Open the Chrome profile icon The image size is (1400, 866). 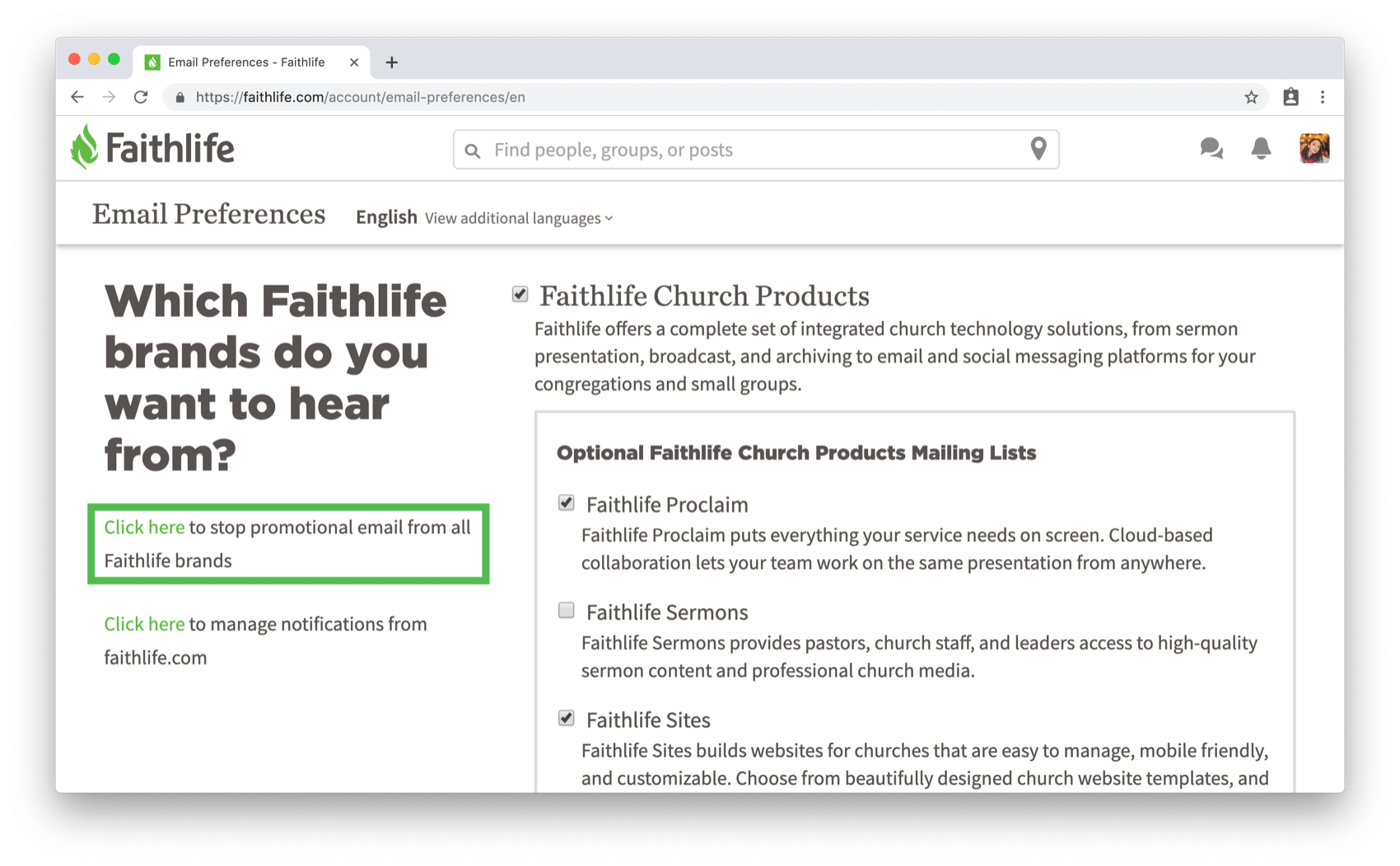(1290, 97)
